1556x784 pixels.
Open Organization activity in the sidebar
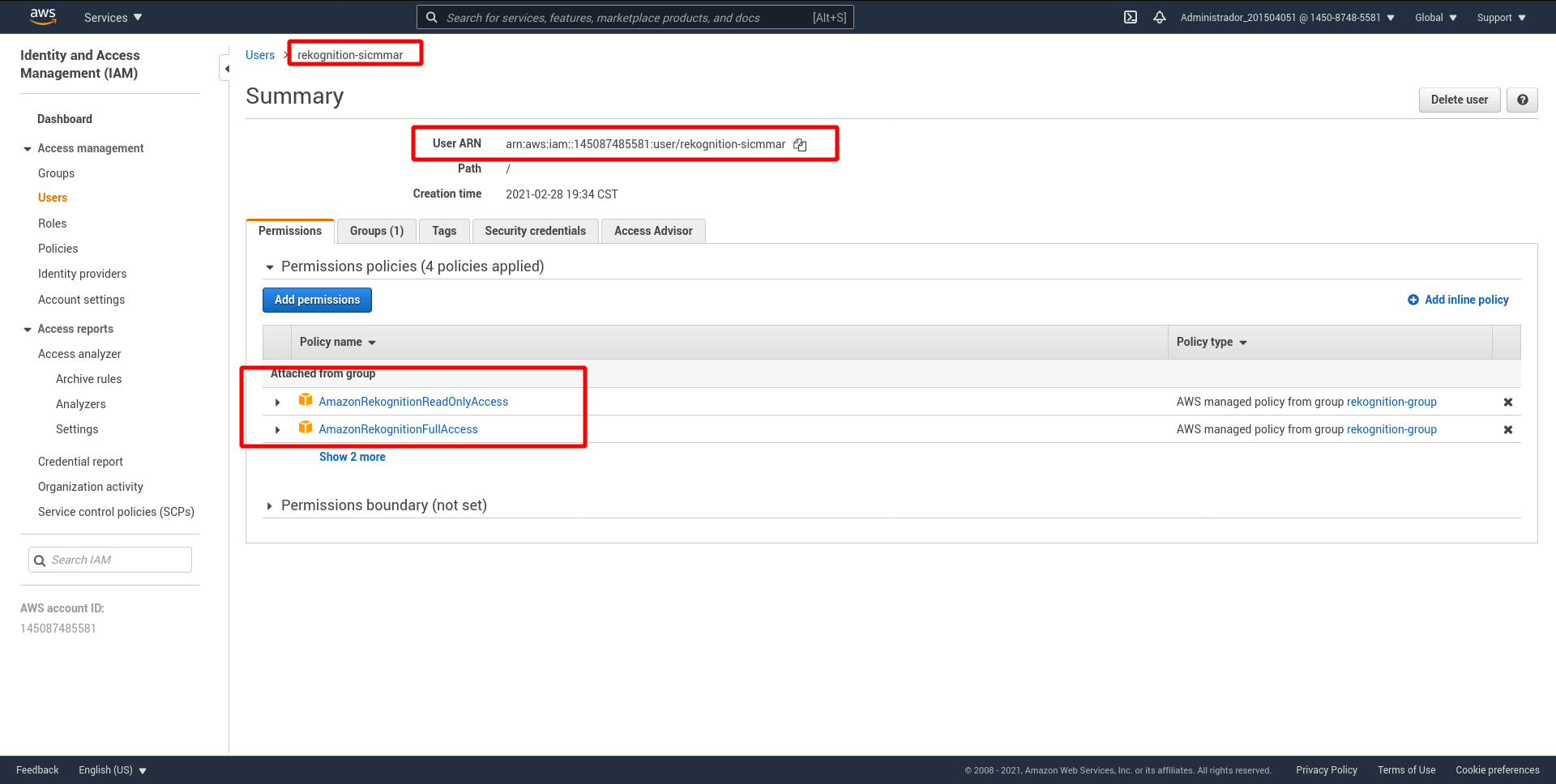click(91, 487)
